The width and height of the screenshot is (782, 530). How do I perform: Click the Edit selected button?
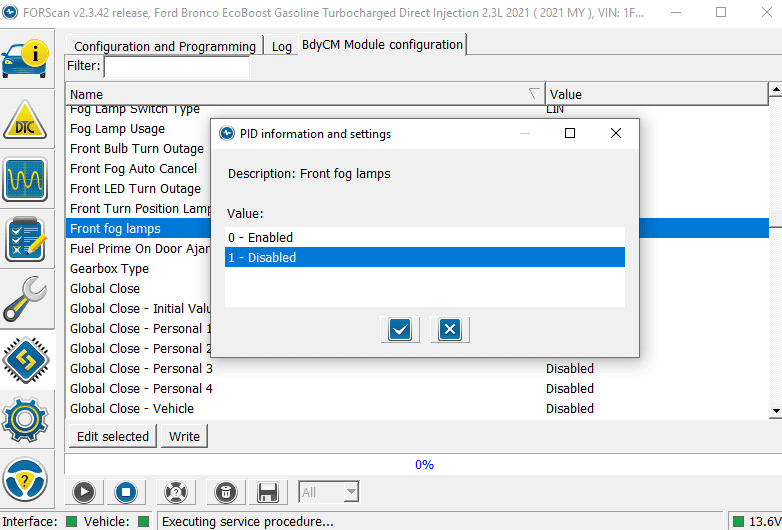coord(113,436)
